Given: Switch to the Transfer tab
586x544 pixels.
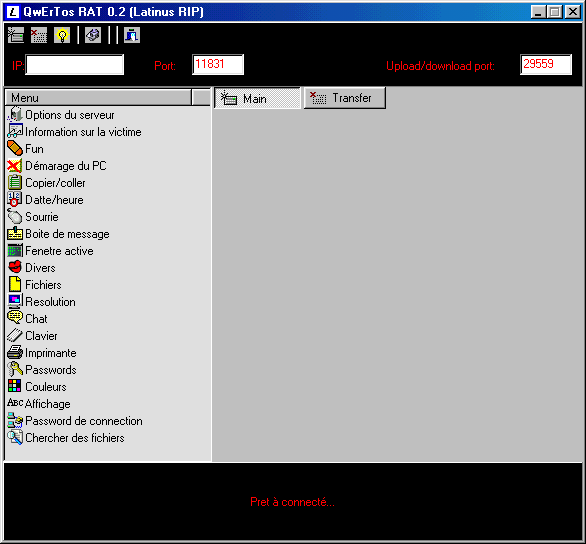Looking at the screenshot, I should click(345, 98).
